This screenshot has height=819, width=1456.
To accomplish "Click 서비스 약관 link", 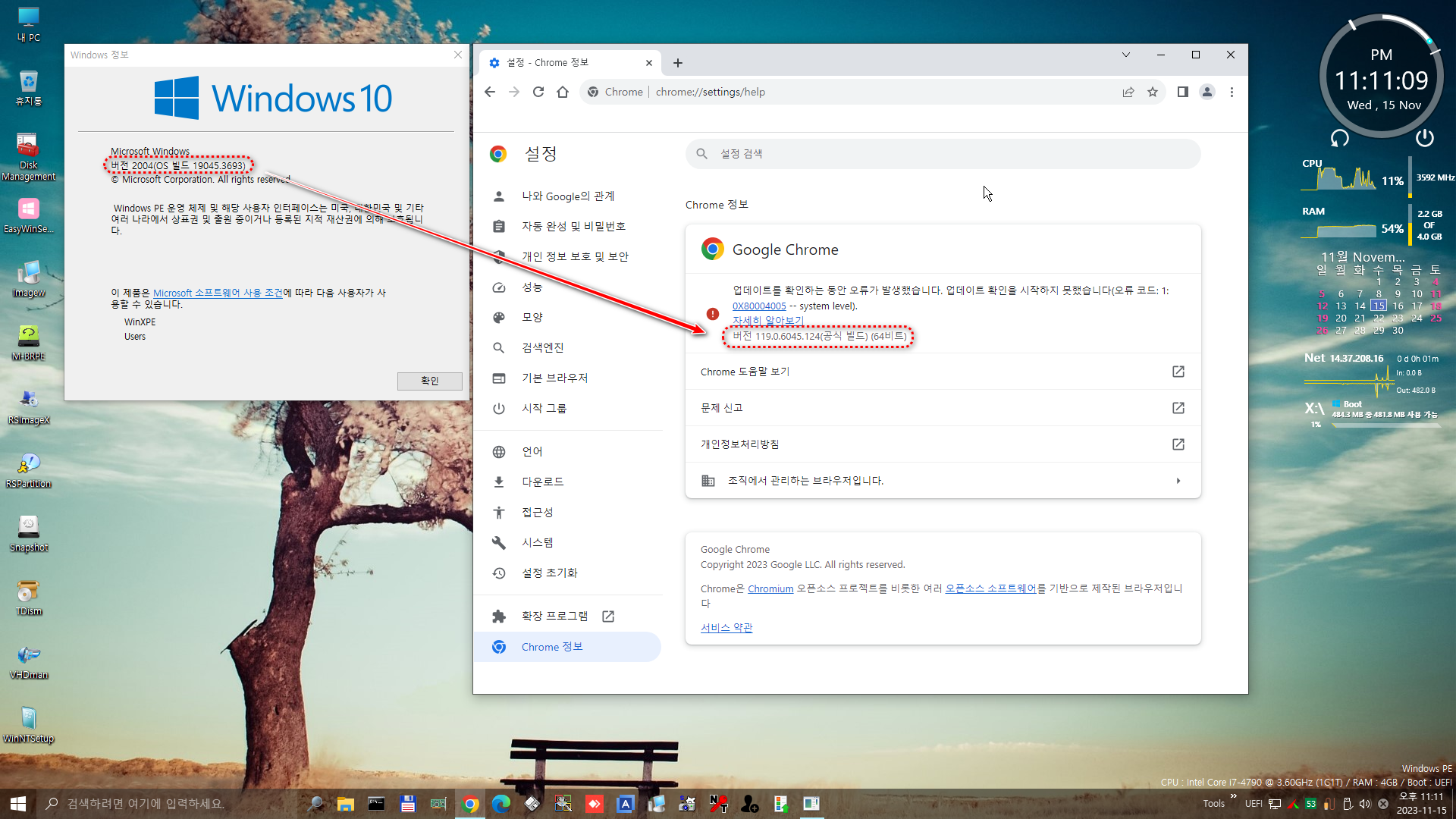I will tap(726, 628).
